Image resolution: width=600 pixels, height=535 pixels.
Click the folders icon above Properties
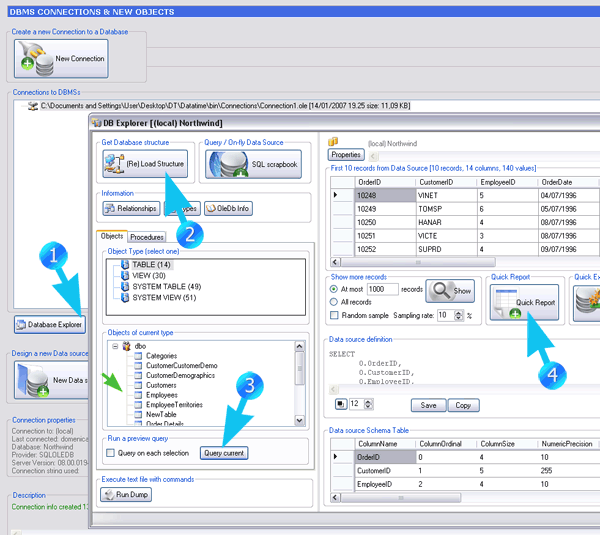pyautogui.click(x=333, y=142)
